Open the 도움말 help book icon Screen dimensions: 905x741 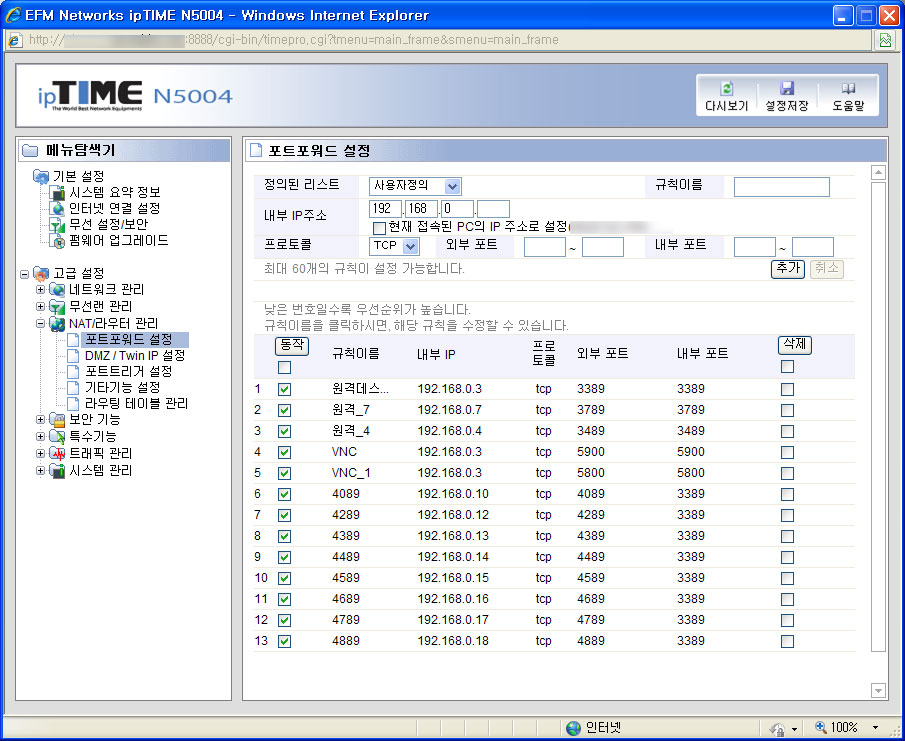(x=847, y=88)
